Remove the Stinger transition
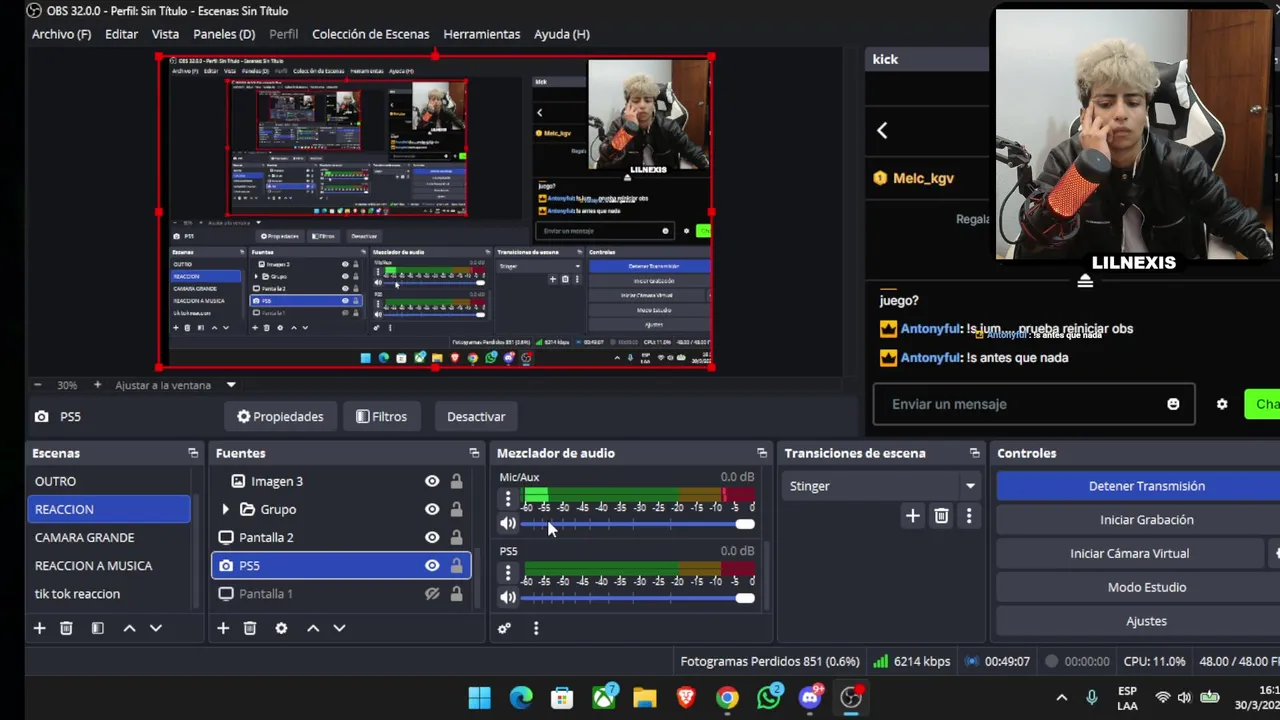Image resolution: width=1280 pixels, height=720 pixels. pos(941,516)
